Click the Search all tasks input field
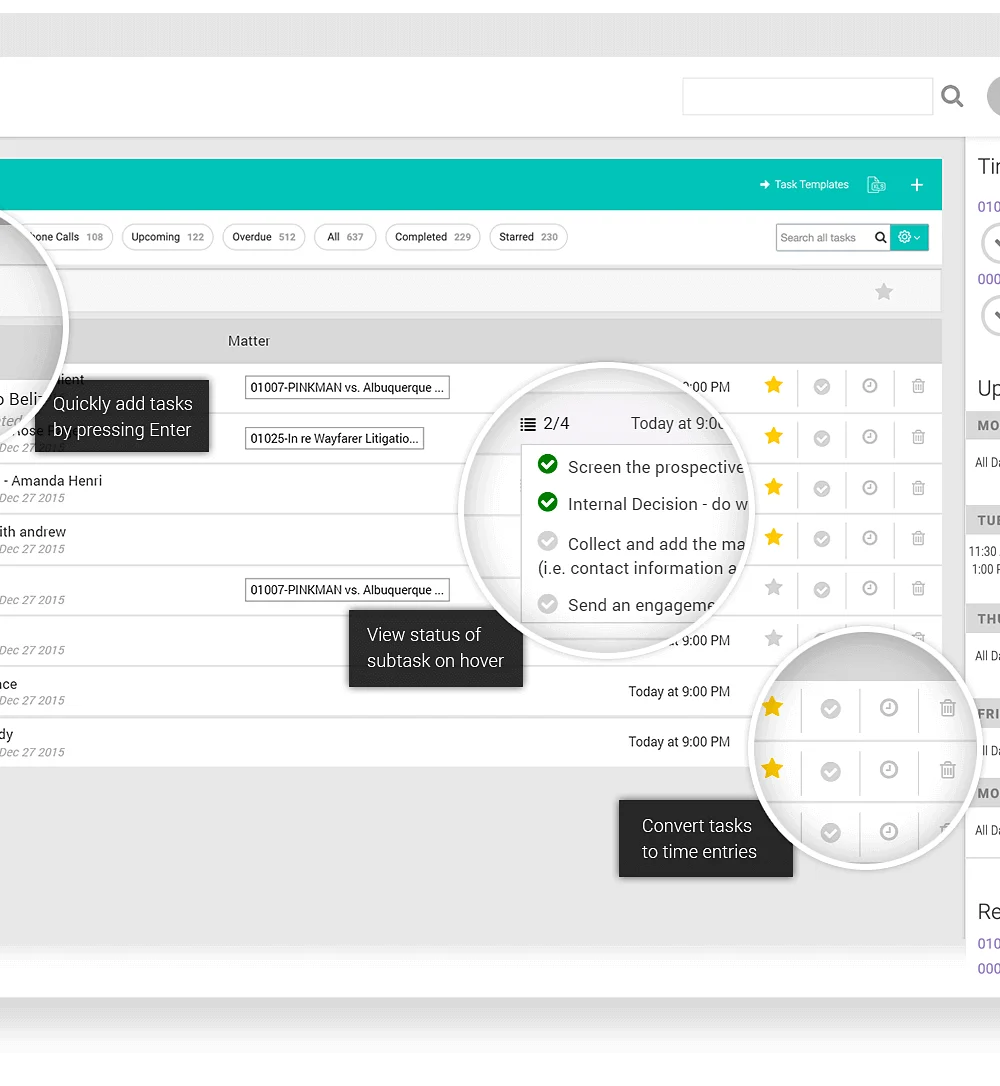This screenshot has width=1000, height=1086. [824, 238]
